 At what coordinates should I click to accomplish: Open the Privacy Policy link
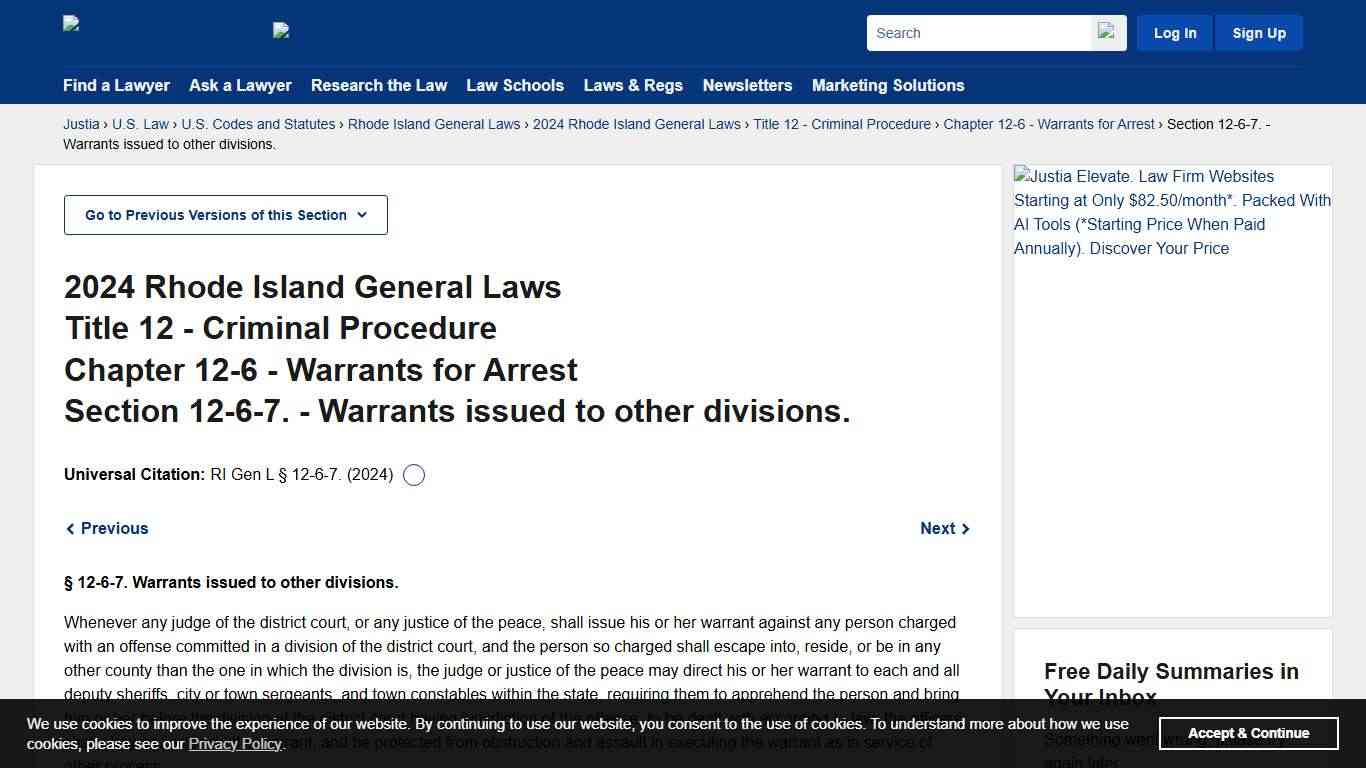coord(235,744)
